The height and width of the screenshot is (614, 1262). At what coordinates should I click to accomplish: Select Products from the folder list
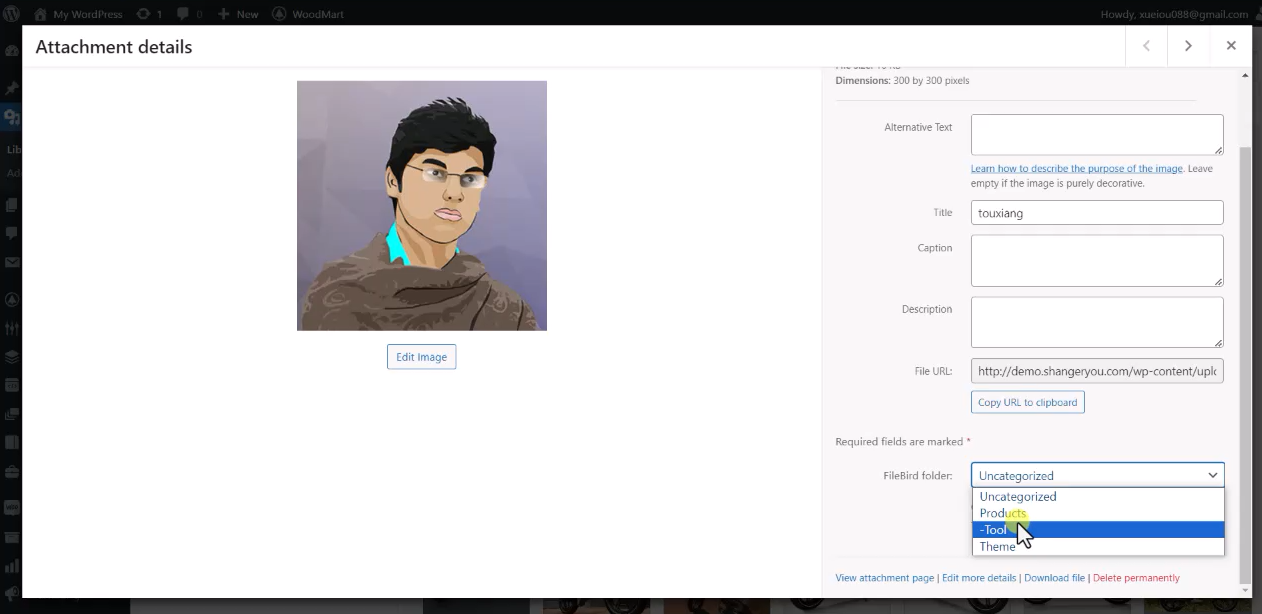pos(1002,513)
